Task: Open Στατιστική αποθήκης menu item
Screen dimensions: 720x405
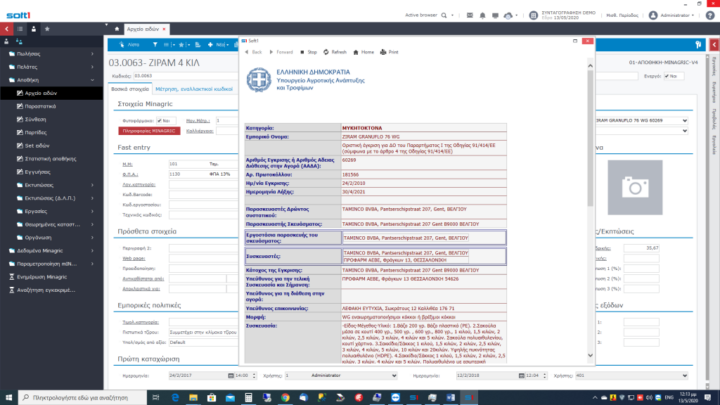Action: point(51,159)
